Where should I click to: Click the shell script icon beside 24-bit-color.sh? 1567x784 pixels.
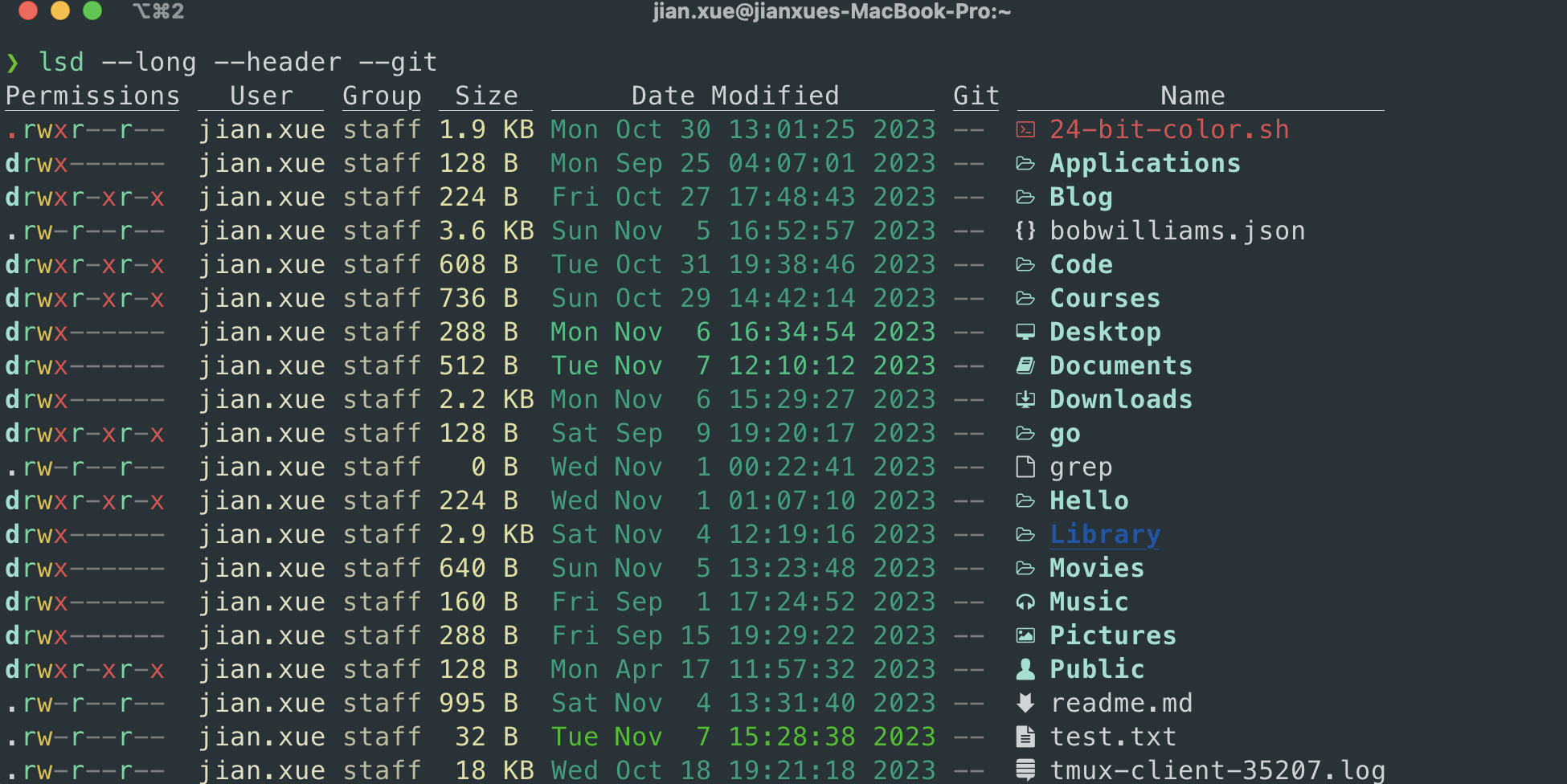pos(1025,129)
